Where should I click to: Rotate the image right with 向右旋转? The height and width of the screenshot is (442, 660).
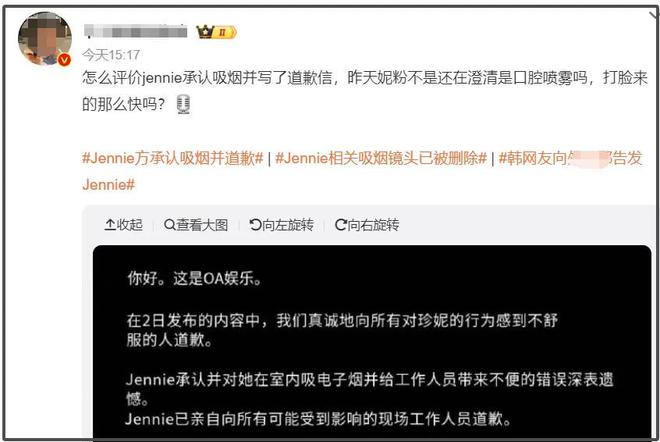pyautogui.click(x=367, y=225)
